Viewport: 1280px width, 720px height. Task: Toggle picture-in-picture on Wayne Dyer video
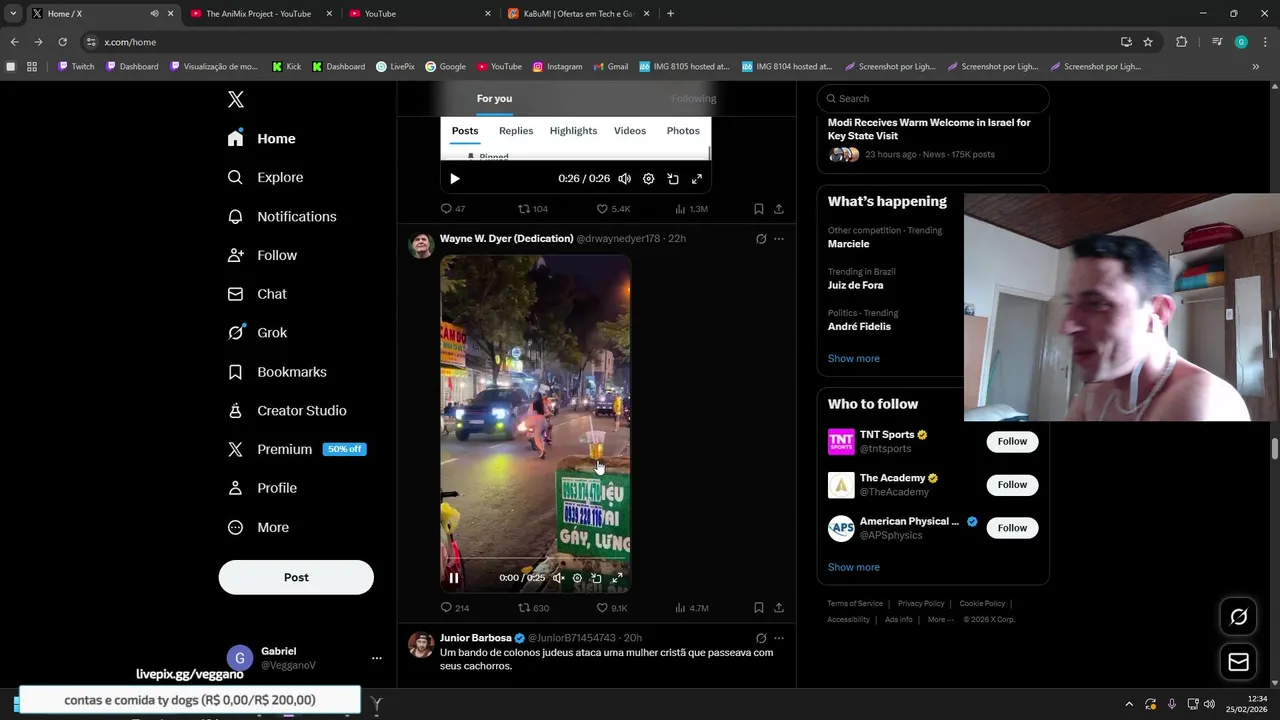point(596,578)
